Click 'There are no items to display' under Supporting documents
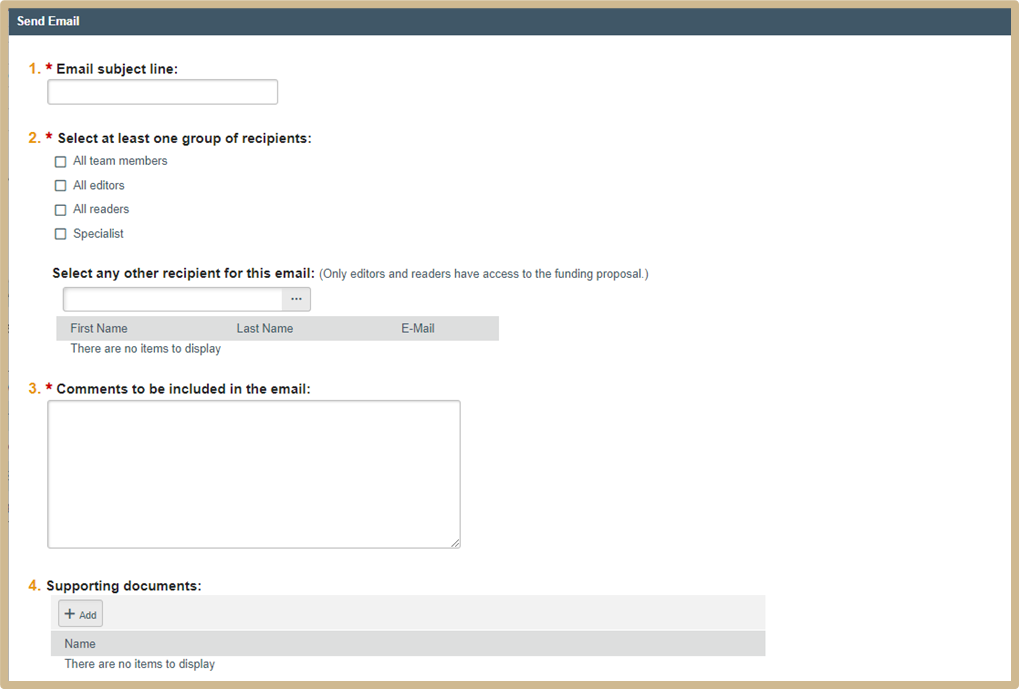This screenshot has width=1019, height=689. click(140, 664)
